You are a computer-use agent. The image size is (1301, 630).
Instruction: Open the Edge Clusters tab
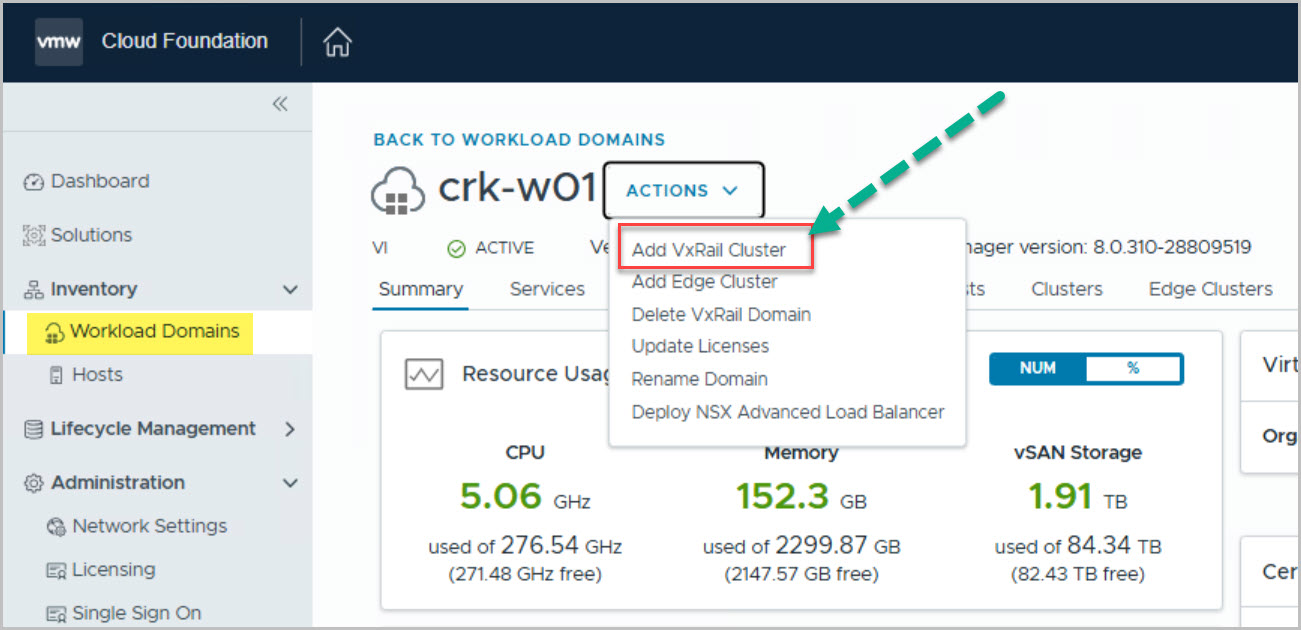pos(1210,289)
